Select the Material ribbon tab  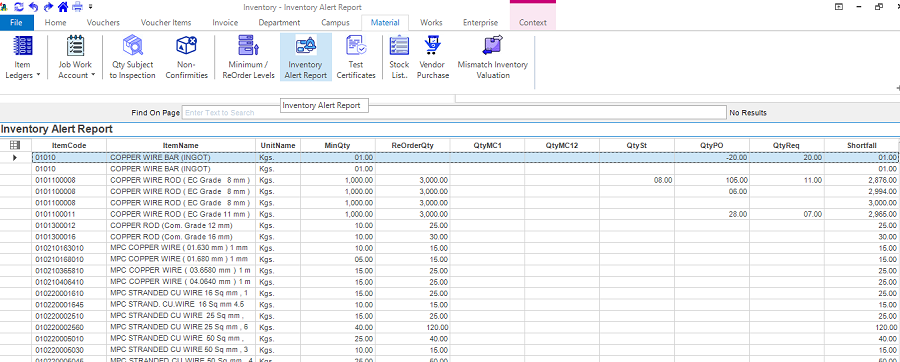pos(385,22)
